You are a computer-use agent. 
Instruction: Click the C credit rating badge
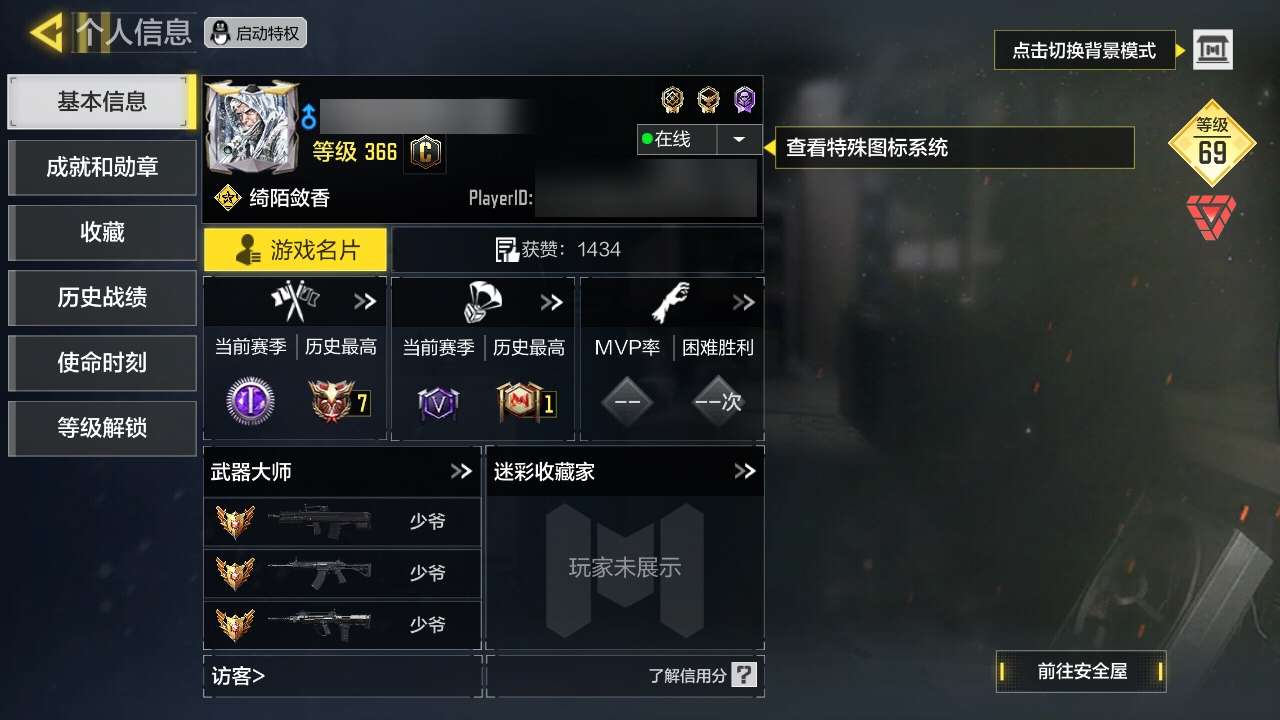point(426,153)
